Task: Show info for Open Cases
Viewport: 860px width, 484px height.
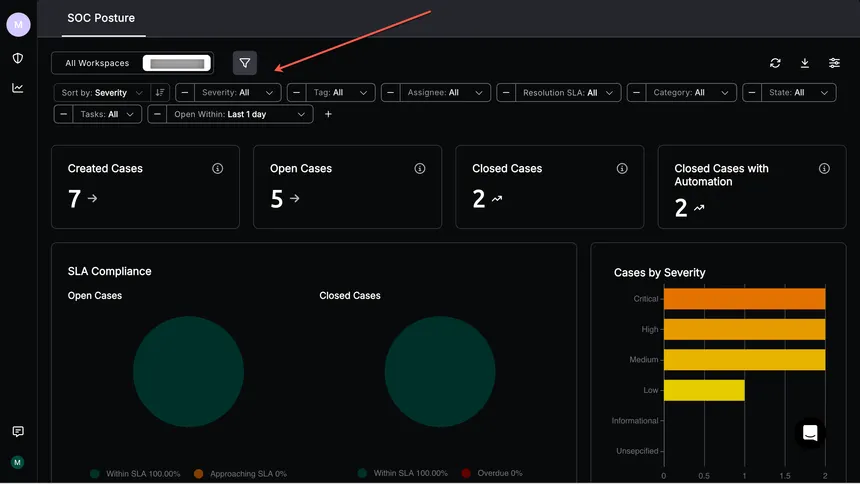Action: tap(420, 168)
